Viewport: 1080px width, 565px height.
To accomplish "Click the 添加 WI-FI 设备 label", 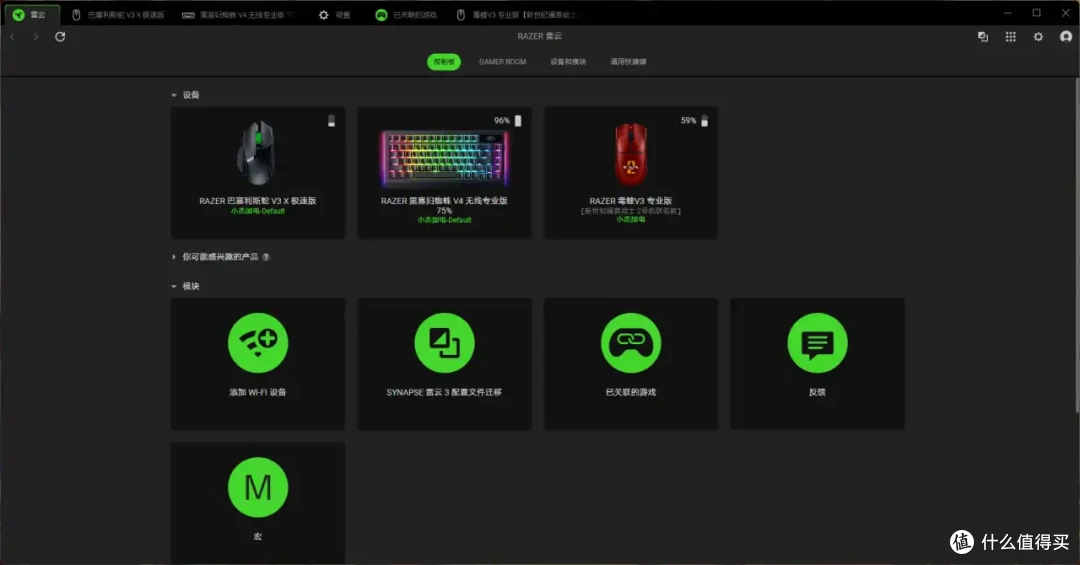I will [258, 392].
